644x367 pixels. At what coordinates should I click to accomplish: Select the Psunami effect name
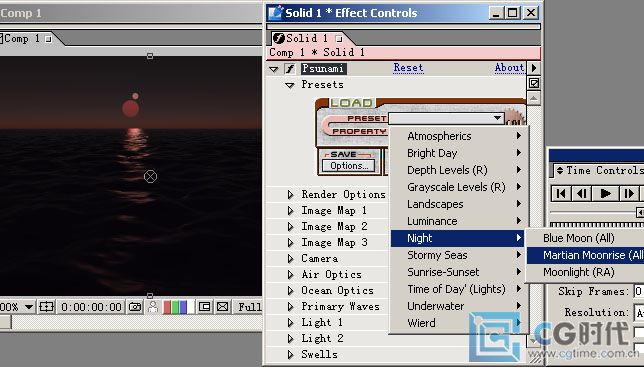pyautogui.click(x=323, y=69)
